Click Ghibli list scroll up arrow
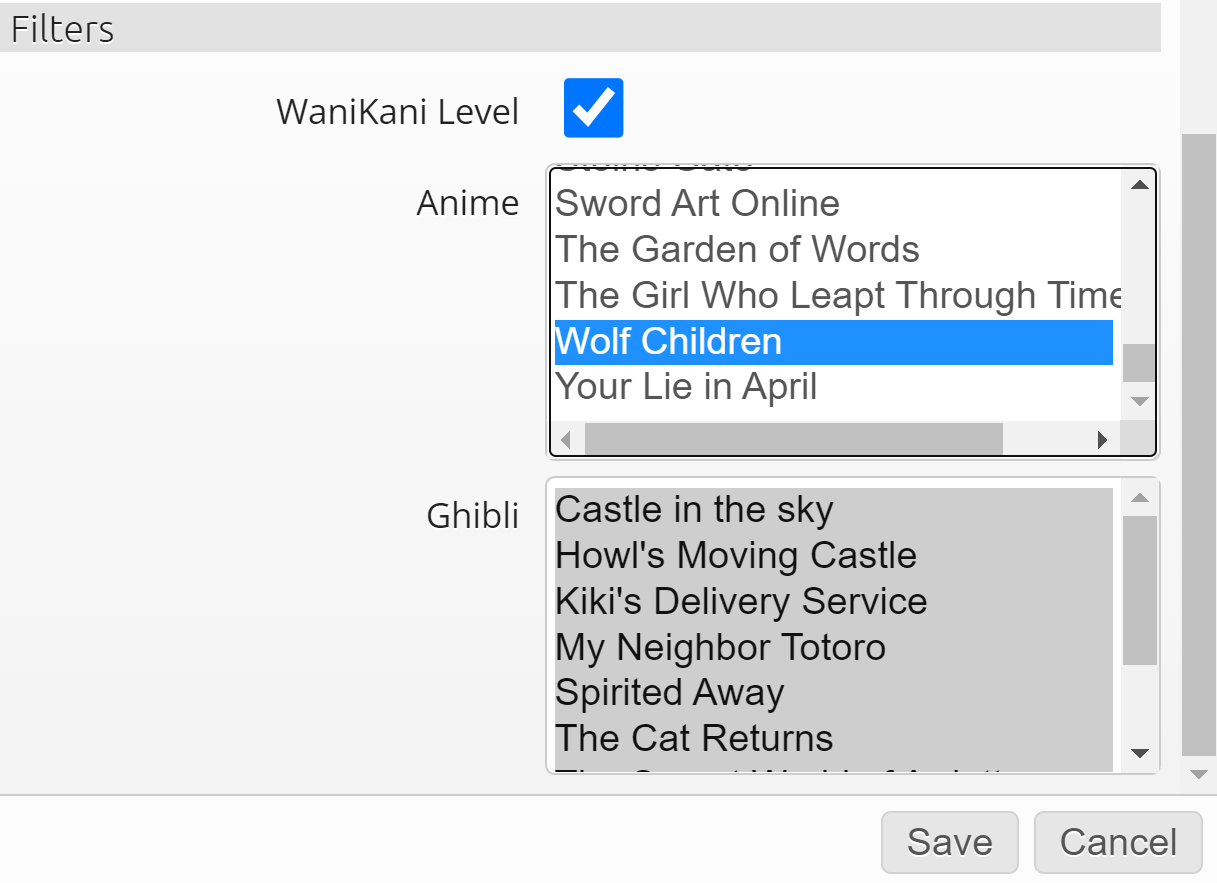The width and height of the screenshot is (1217, 883). point(1139,497)
